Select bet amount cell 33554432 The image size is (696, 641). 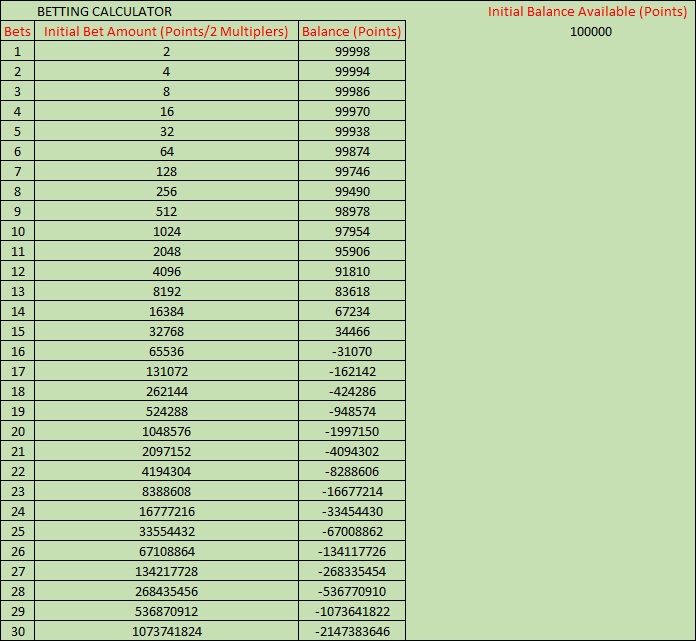point(166,530)
